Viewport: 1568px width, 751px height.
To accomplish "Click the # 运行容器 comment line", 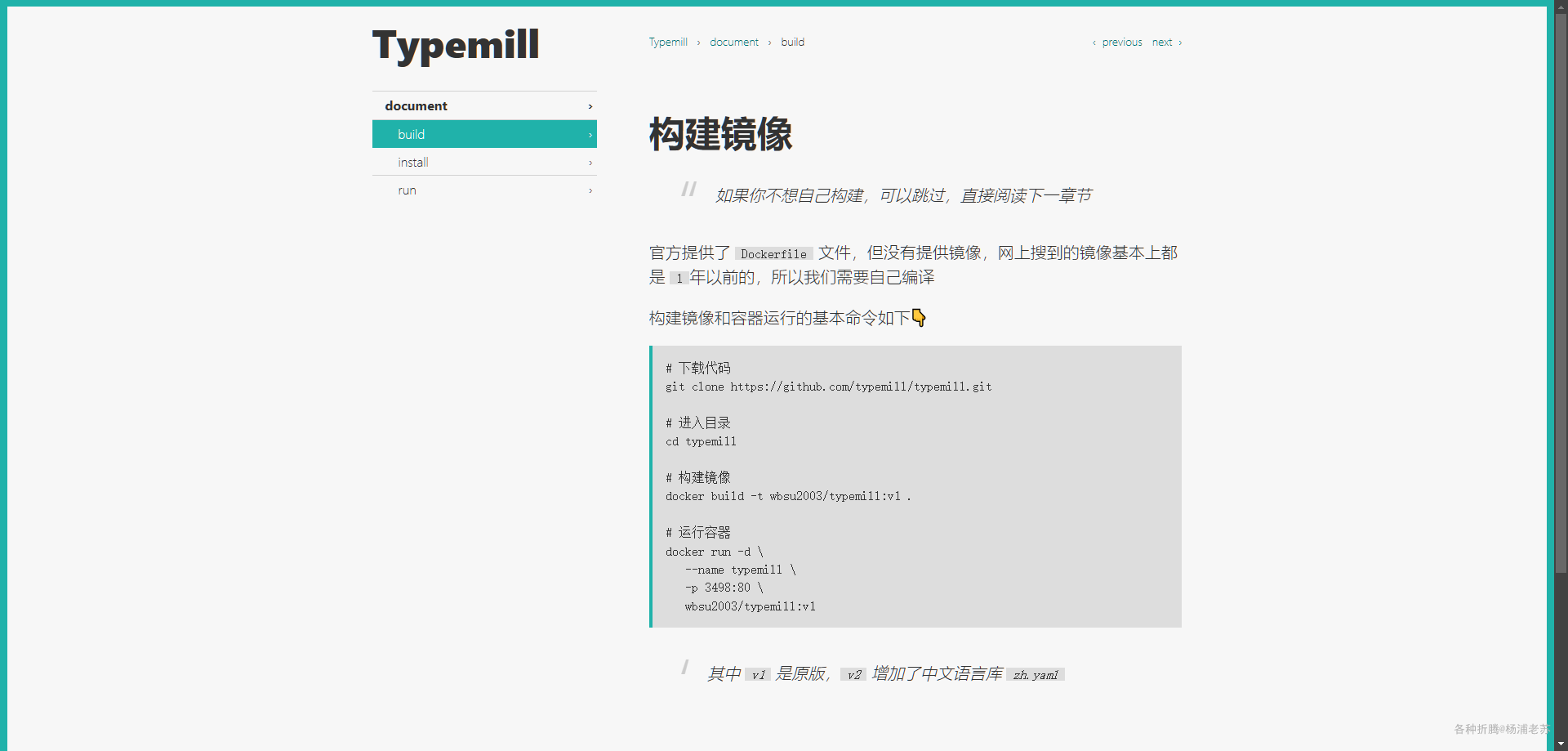I will [698, 533].
